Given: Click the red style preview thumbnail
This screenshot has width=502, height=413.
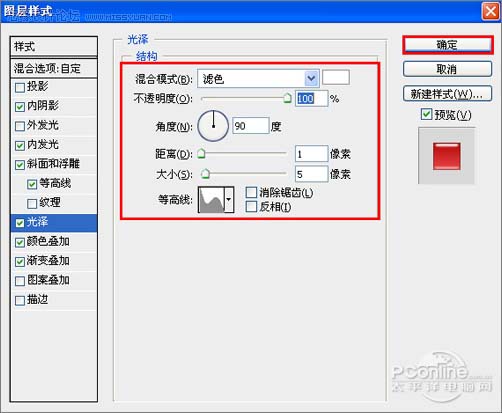Looking at the screenshot, I should coord(446,156).
